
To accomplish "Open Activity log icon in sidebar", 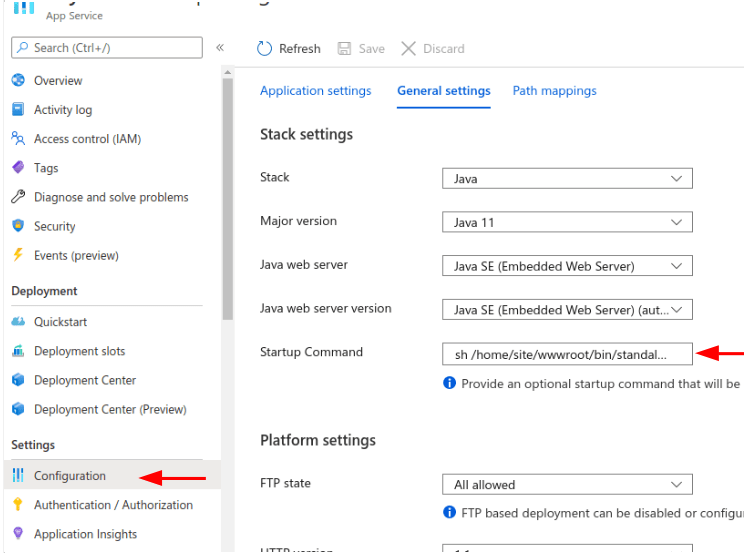I will [x=18, y=110].
